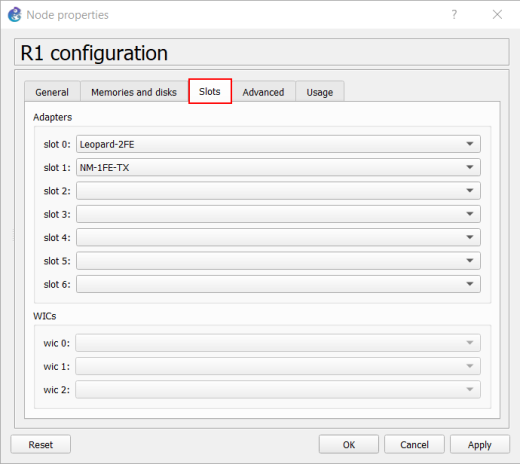The height and width of the screenshot is (464, 520).
Task: Open the wic 0 dropdown
Action: tap(278, 343)
